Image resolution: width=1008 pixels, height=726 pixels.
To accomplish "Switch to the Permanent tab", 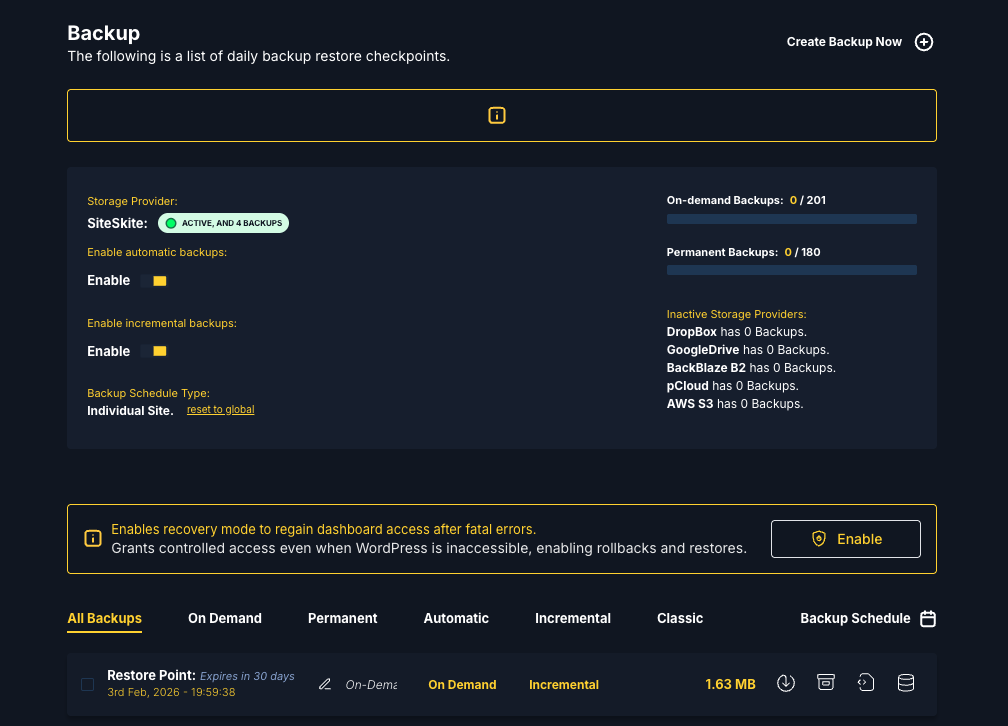I will click(343, 619).
